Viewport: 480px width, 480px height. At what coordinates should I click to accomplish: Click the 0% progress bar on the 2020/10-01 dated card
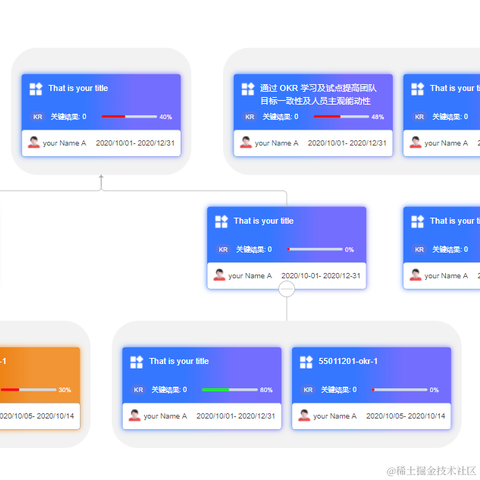coord(315,249)
